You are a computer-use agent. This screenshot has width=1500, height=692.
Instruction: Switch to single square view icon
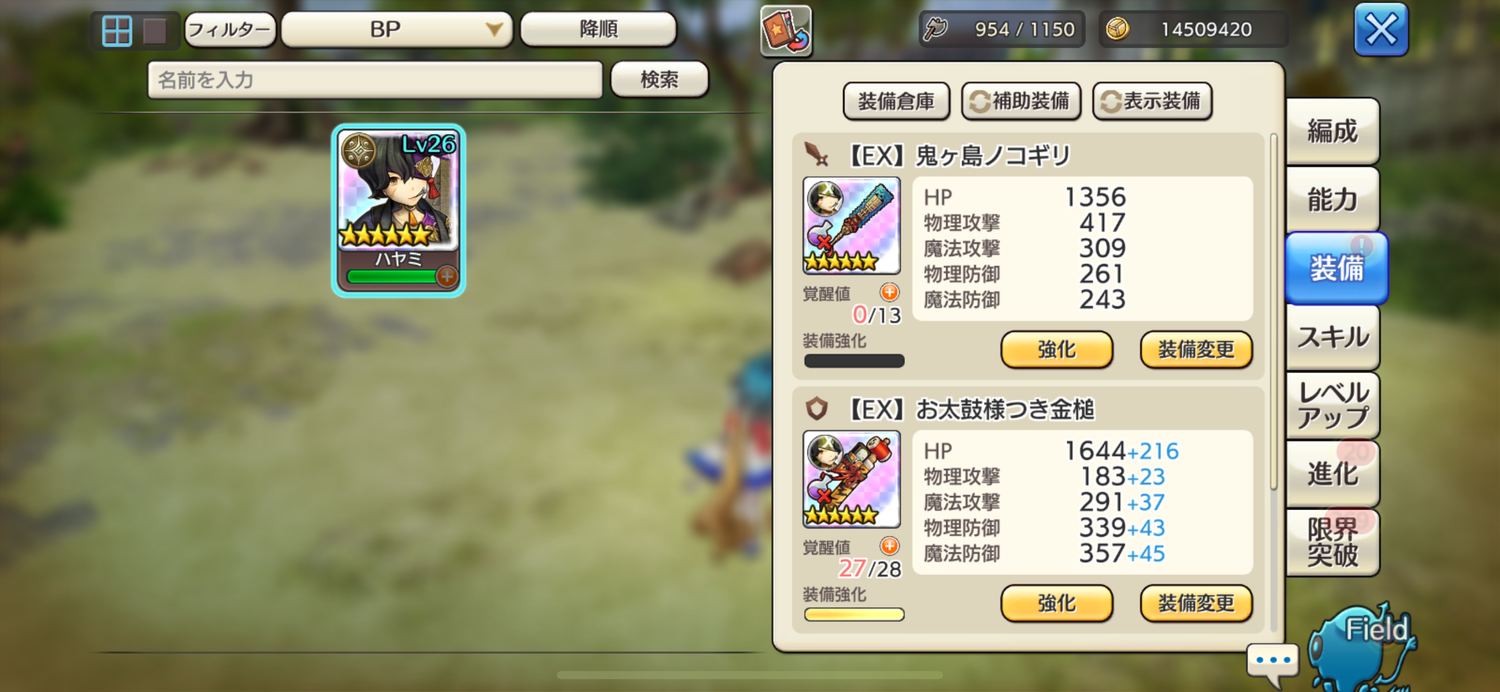point(155,31)
